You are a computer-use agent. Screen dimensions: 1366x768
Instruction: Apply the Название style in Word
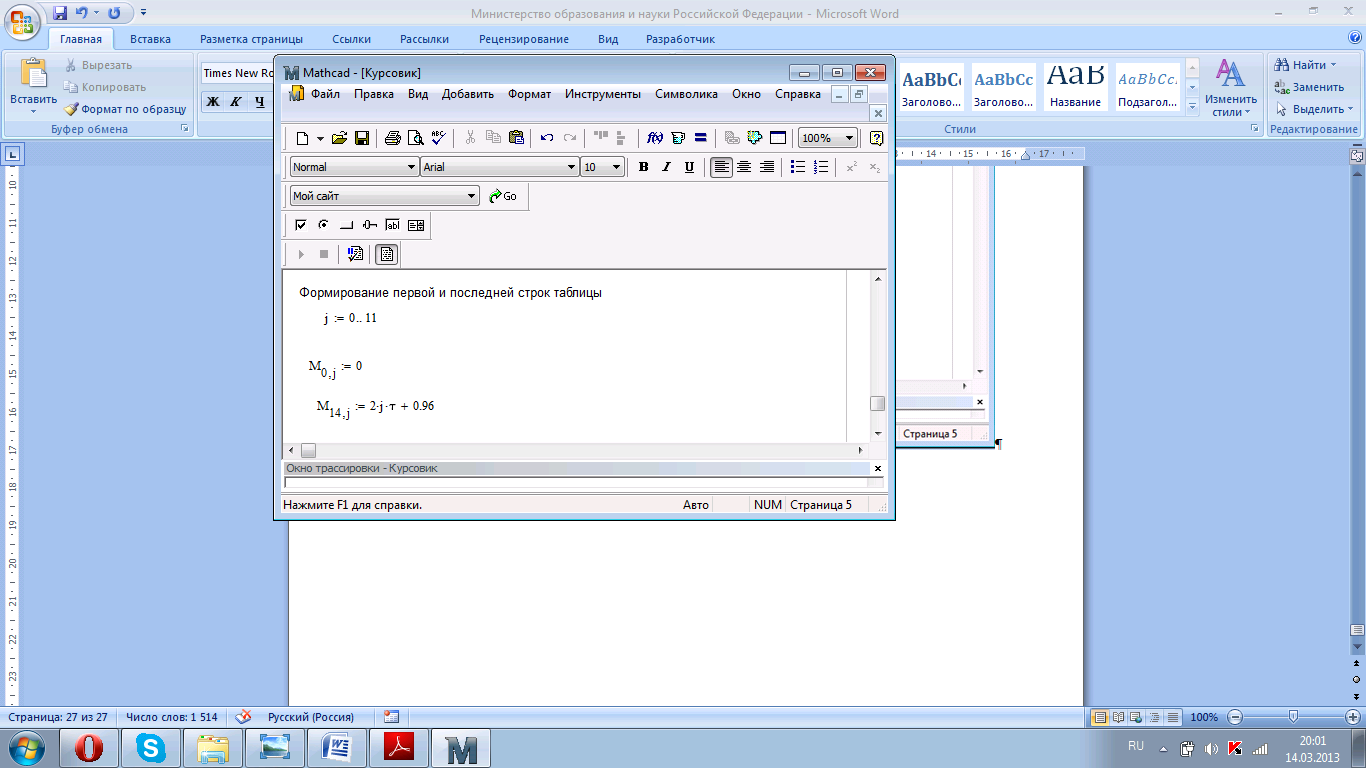[1076, 88]
